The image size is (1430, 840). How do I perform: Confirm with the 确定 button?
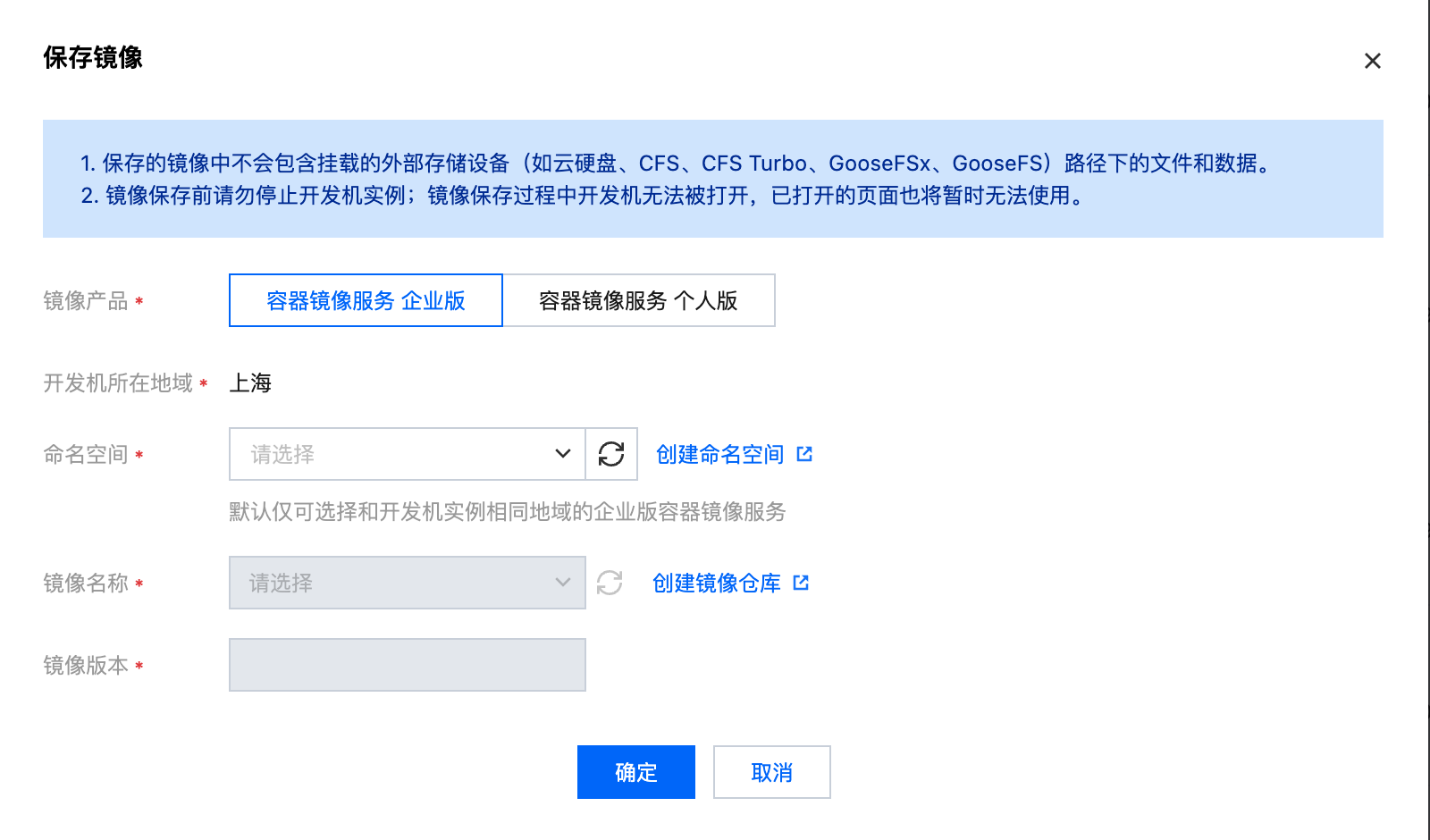[x=636, y=772]
